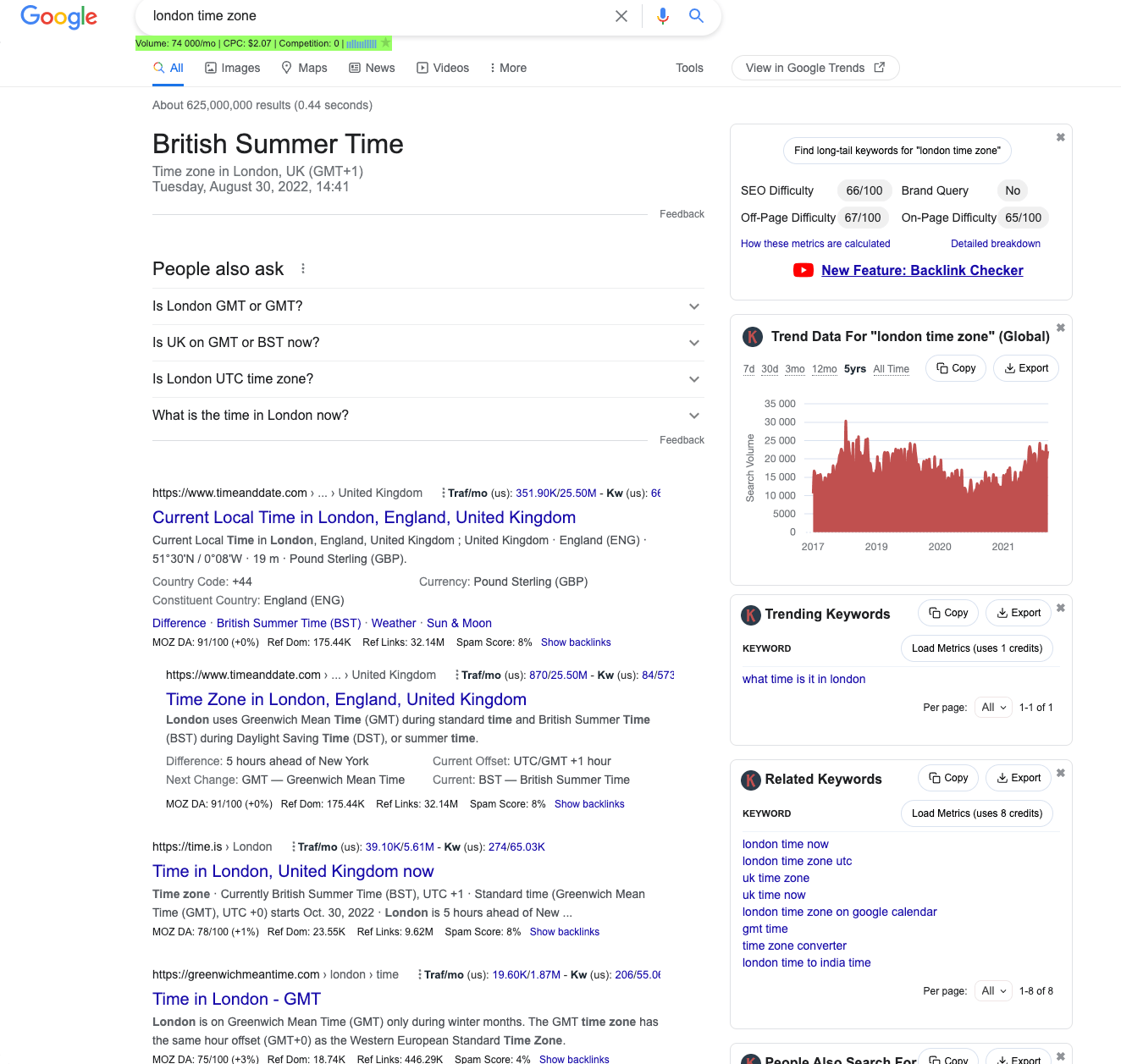The height and width of the screenshot is (1064, 1121).
Task: Copy the Trending Keywords list
Action: pos(948,613)
